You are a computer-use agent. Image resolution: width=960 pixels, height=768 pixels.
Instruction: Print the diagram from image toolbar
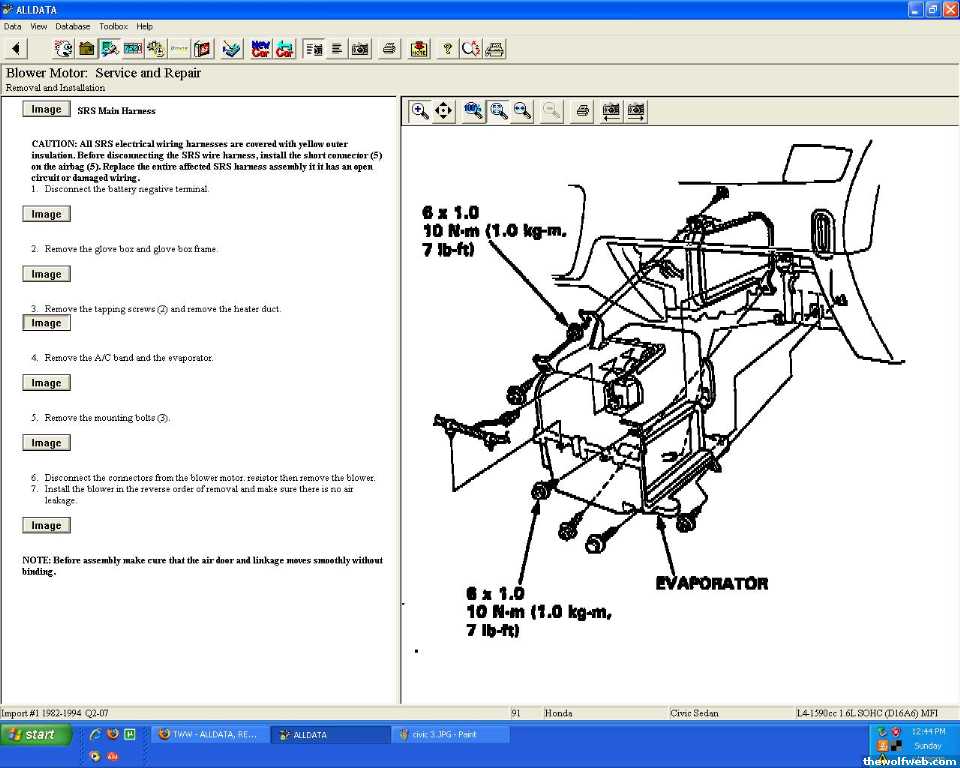pyautogui.click(x=582, y=111)
